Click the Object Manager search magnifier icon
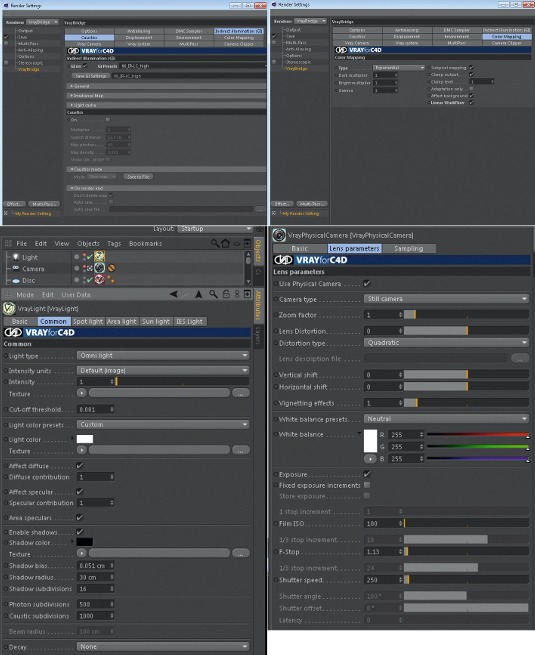The height and width of the screenshot is (655, 535). pyautogui.click(x=215, y=243)
